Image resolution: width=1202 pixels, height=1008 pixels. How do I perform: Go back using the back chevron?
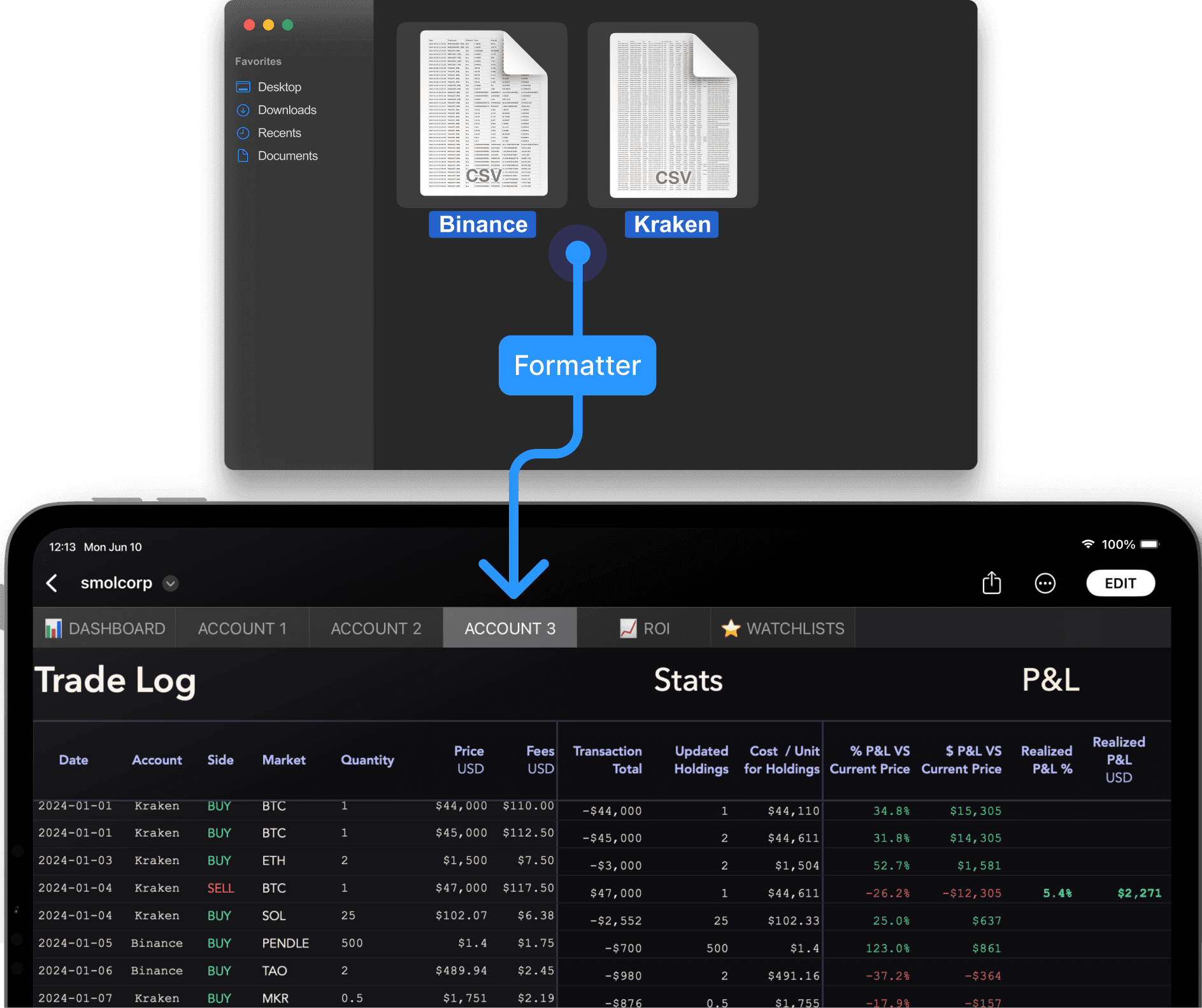click(52, 583)
